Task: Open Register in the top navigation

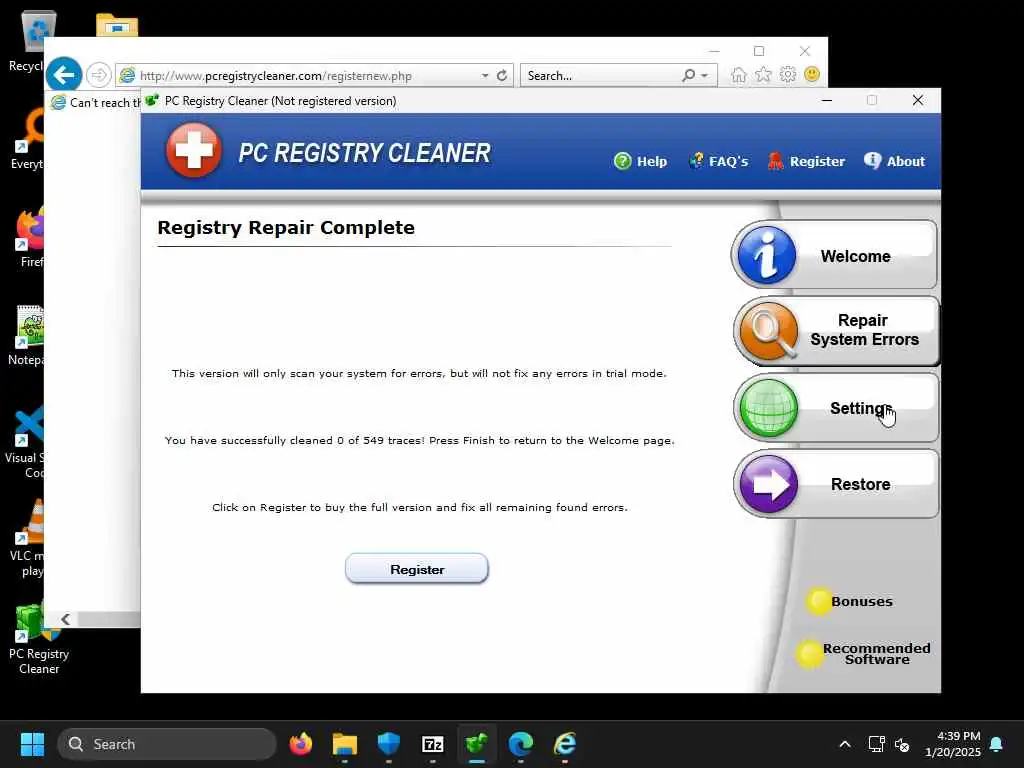Action: [x=806, y=161]
